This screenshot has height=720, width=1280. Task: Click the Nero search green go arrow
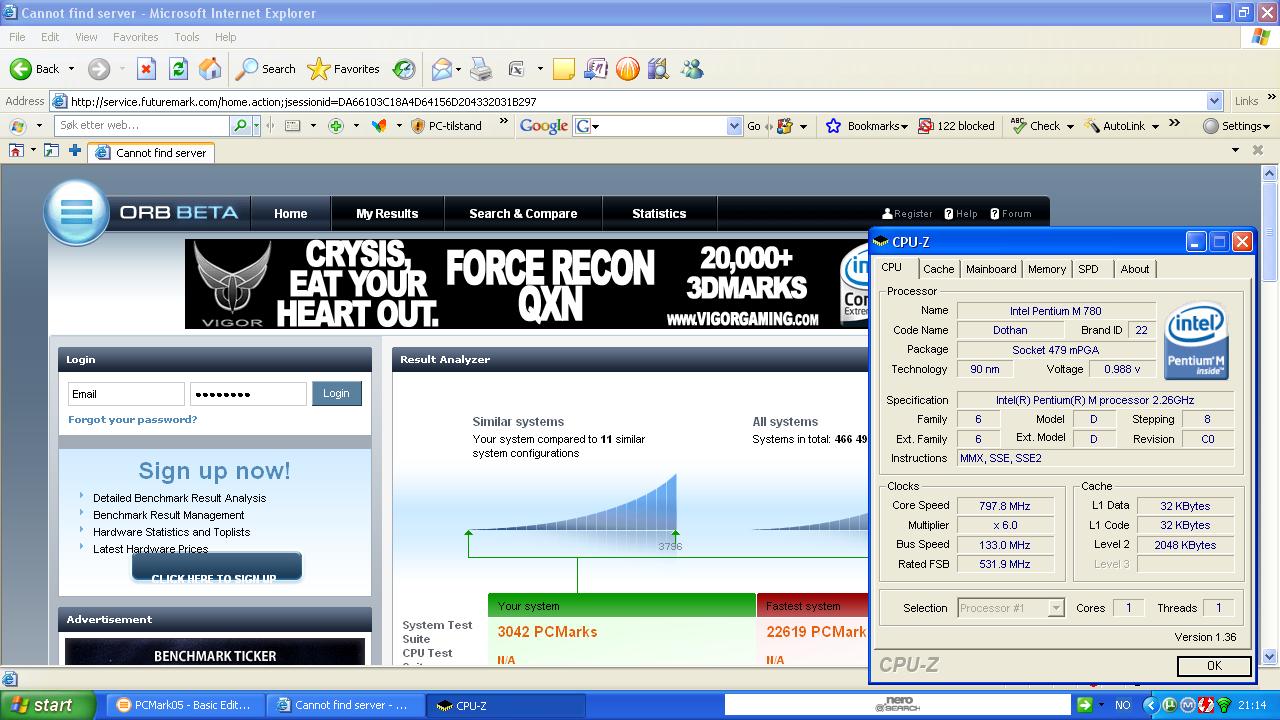1085,705
